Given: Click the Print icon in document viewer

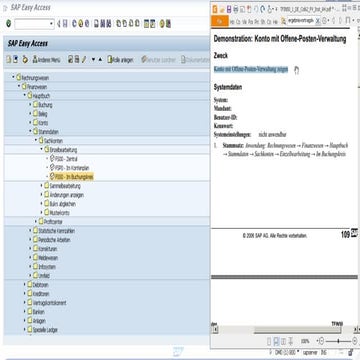Looking at the screenshot, I should point(236,9).
